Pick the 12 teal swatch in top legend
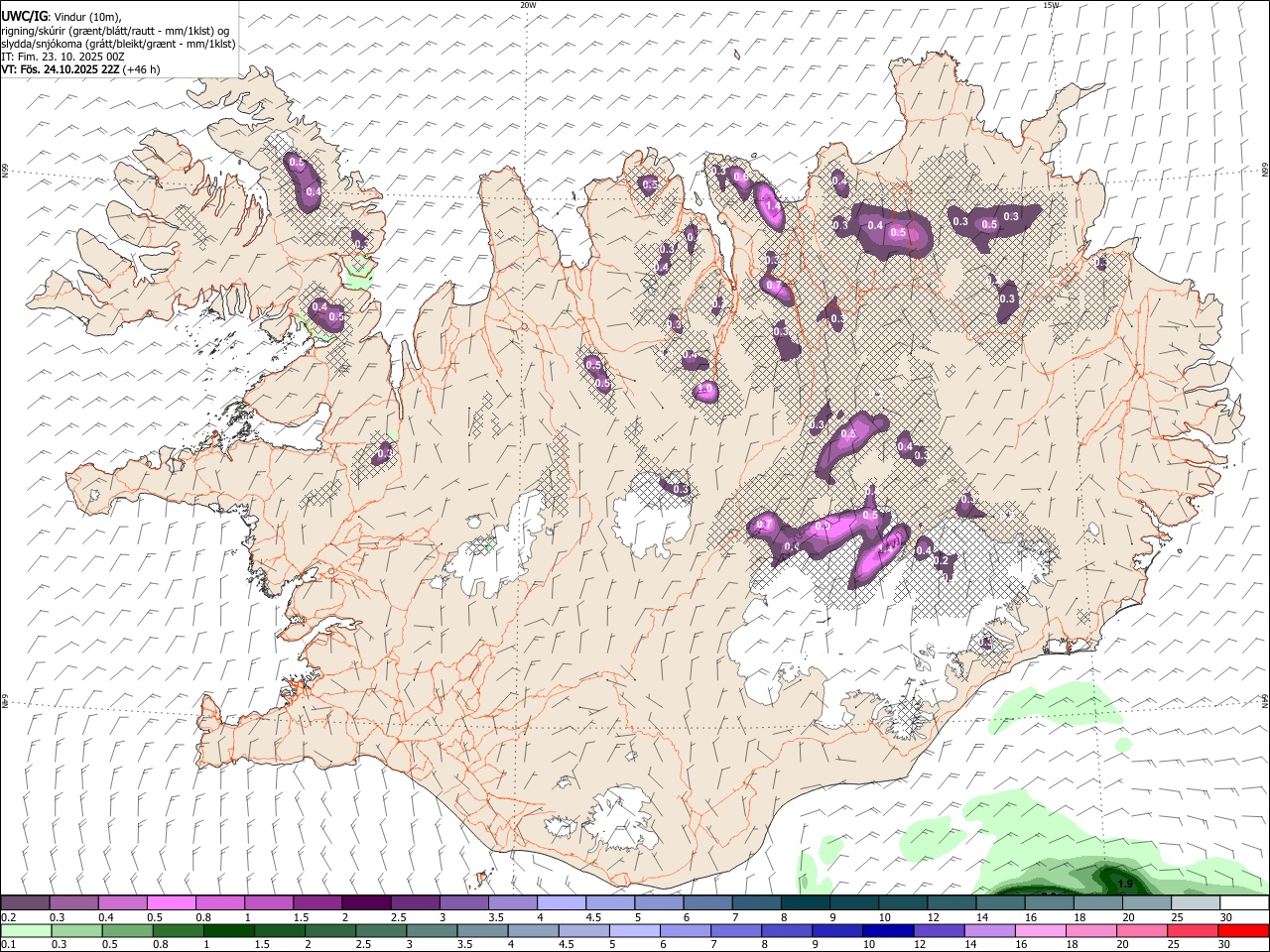The width and height of the screenshot is (1270, 952). (952, 903)
